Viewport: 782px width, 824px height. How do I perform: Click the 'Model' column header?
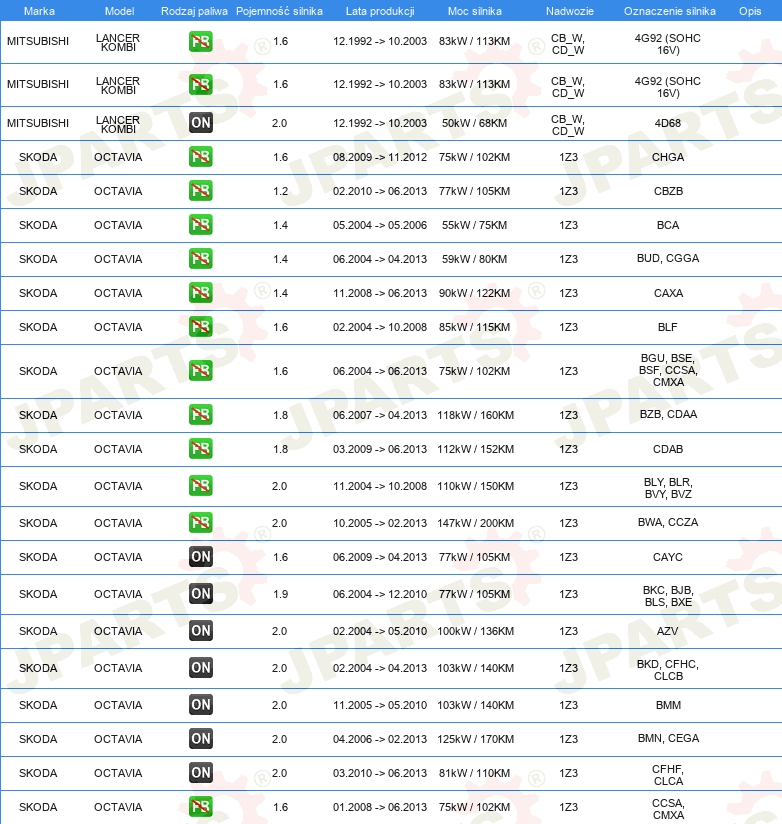pos(119,11)
